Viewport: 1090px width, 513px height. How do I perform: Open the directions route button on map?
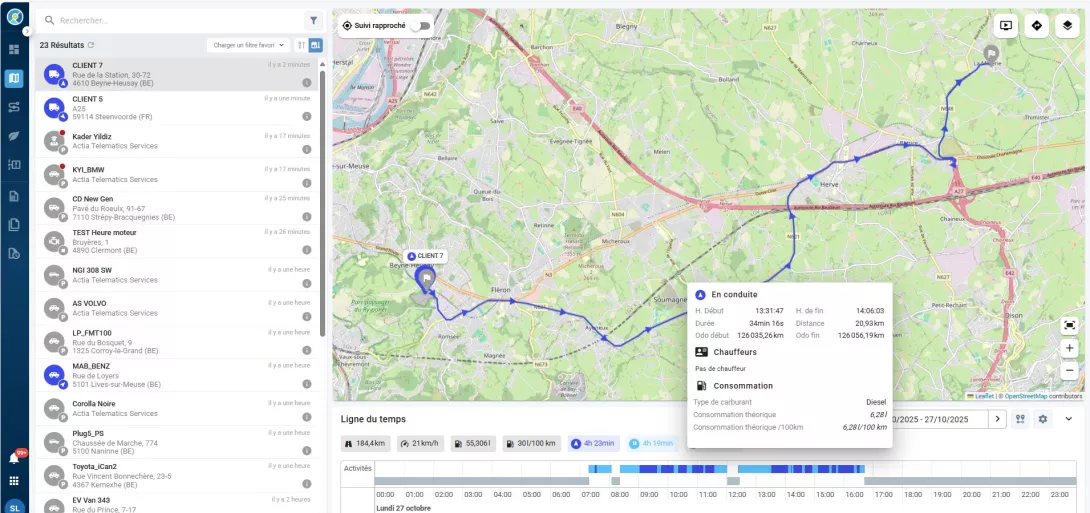pos(1036,26)
